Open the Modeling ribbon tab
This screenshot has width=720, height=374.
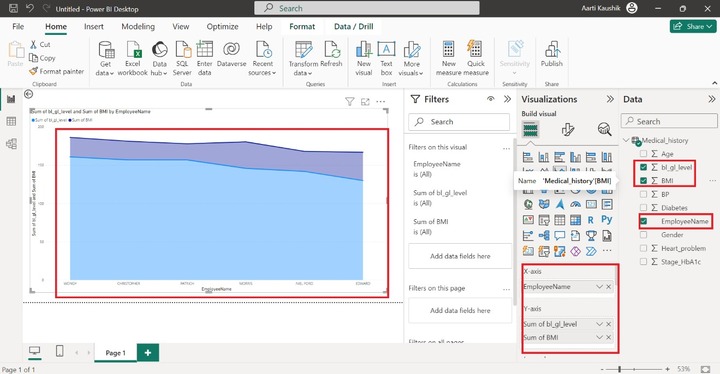tap(138, 27)
